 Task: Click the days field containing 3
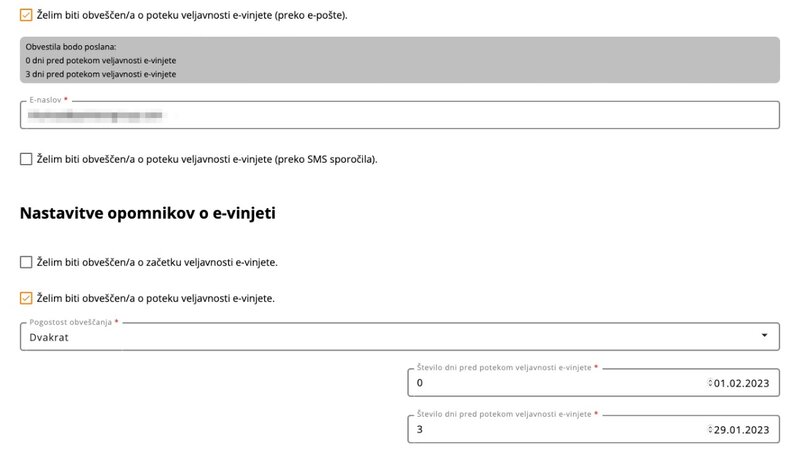coord(550,429)
